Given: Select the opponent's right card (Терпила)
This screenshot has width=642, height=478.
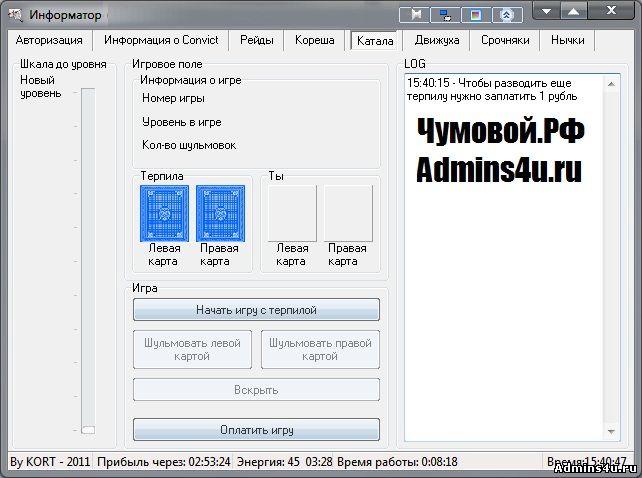Looking at the screenshot, I should [x=221, y=213].
